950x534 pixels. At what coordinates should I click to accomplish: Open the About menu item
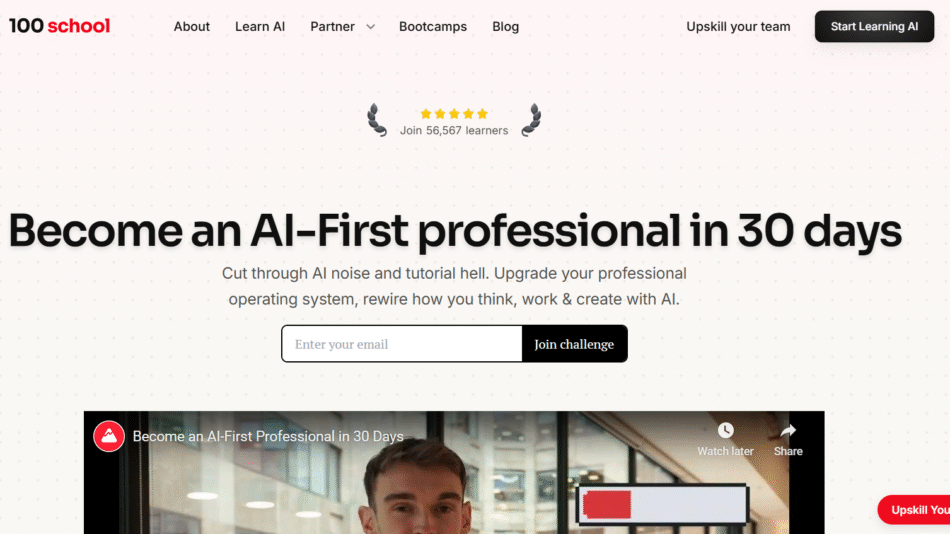191,27
